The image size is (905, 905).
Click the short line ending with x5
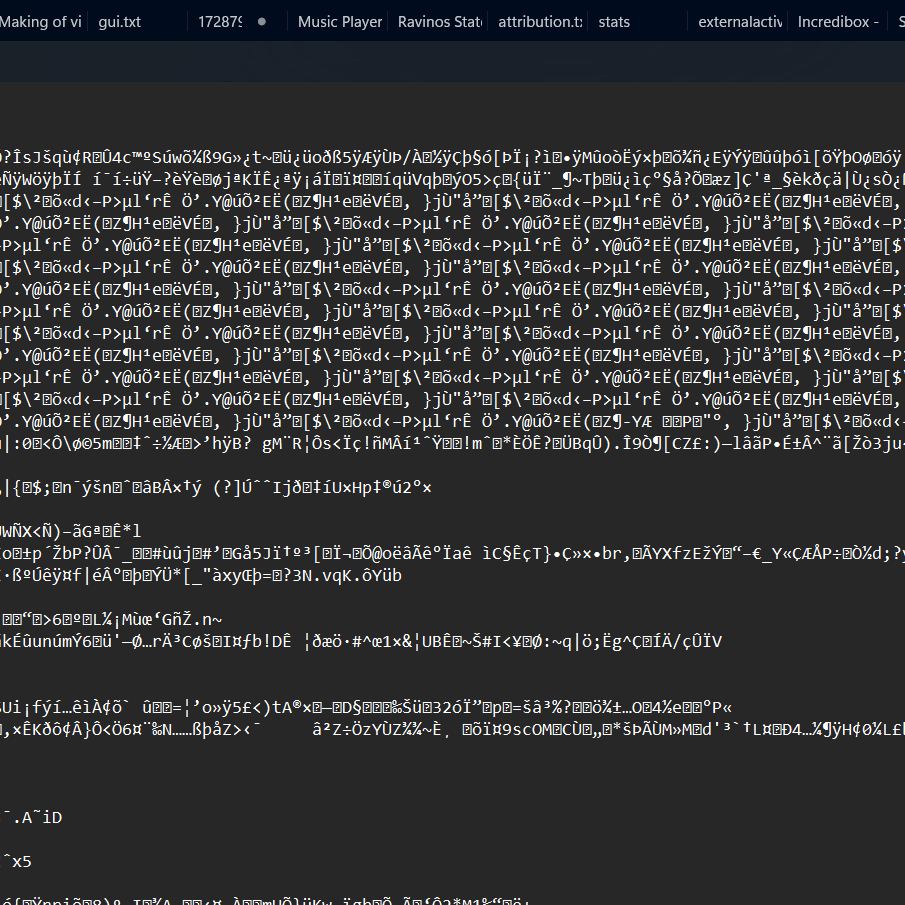pos(18,861)
